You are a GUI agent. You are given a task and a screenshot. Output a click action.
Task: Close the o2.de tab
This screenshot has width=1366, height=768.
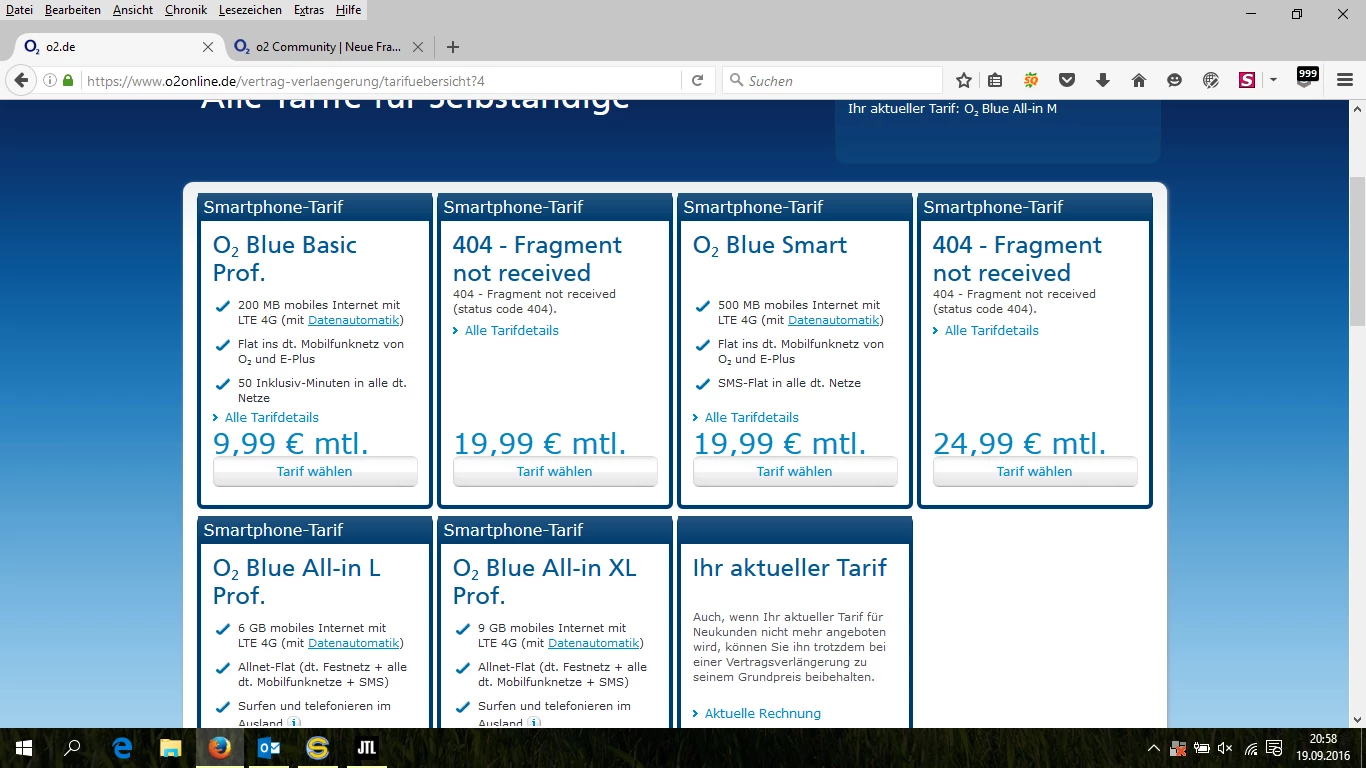(x=208, y=47)
